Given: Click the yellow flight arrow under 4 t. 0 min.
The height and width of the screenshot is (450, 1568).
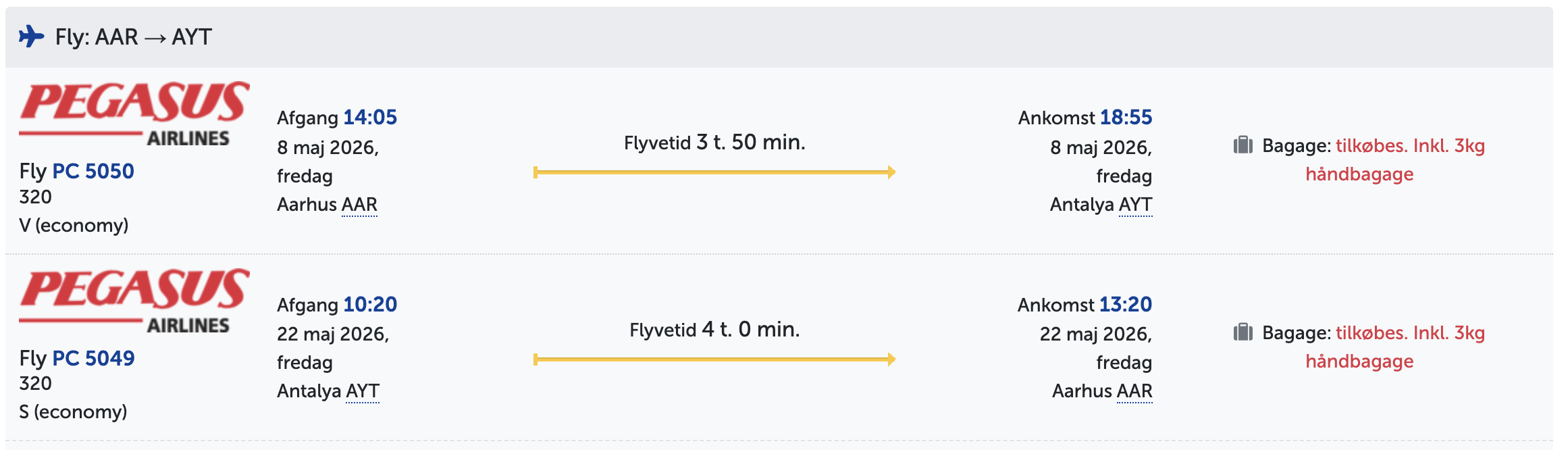Looking at the screenshot, I should click(714, 359).
